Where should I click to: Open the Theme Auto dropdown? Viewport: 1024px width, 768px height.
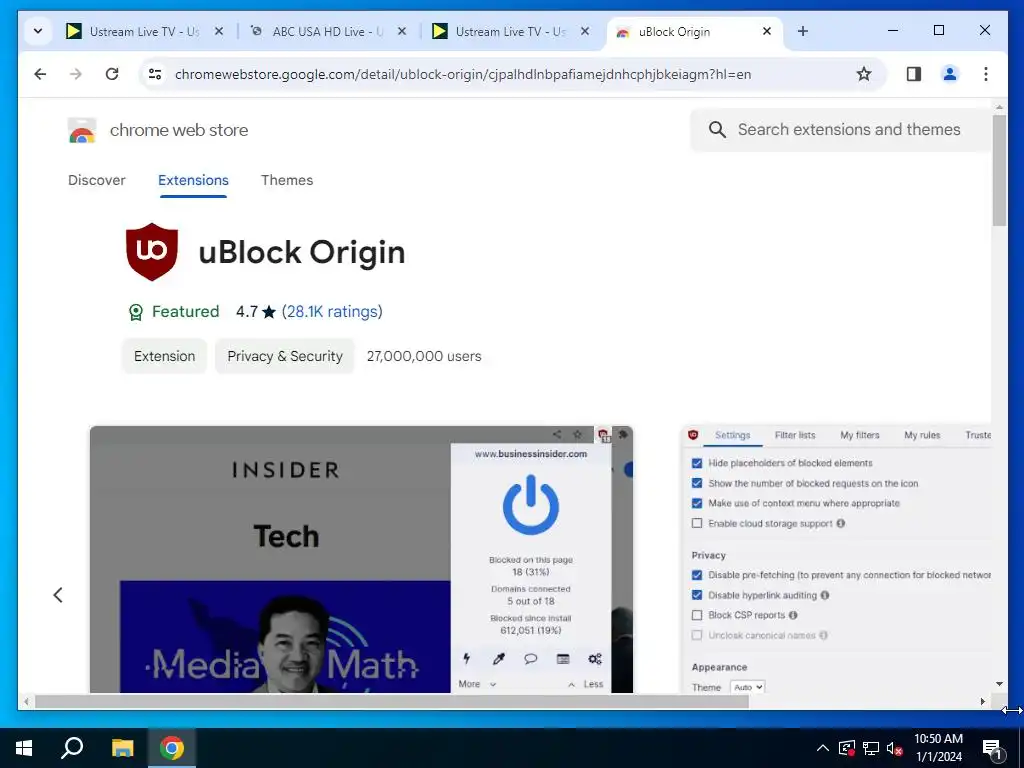748,687
